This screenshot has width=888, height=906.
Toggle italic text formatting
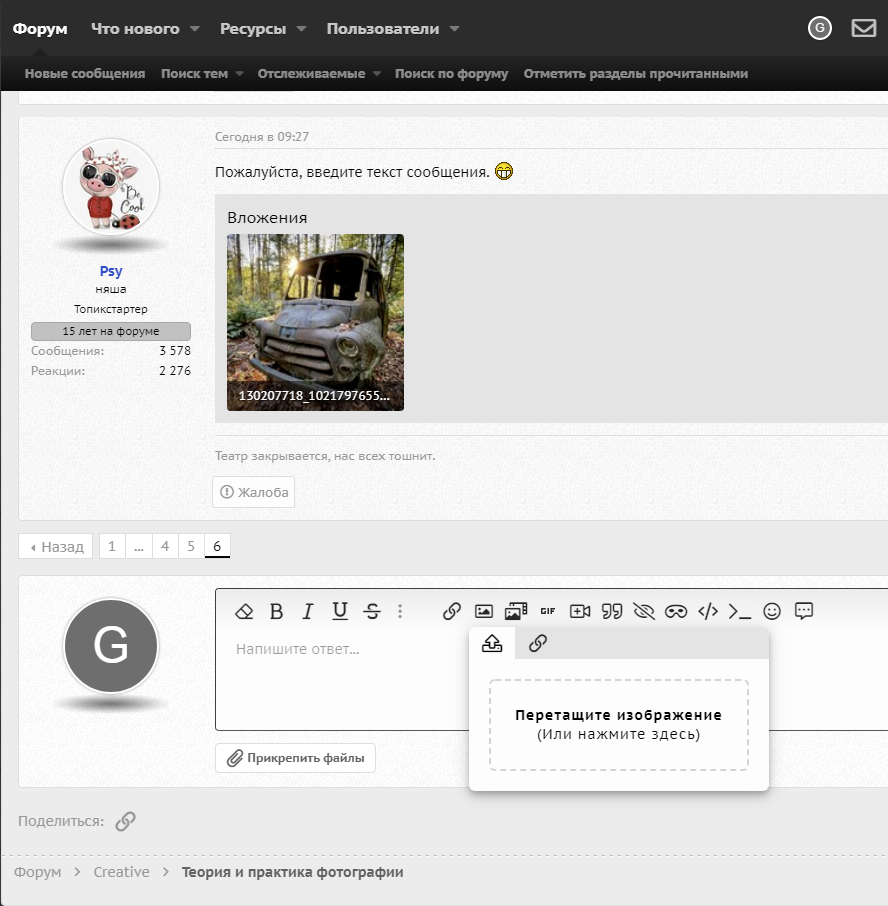308,611
